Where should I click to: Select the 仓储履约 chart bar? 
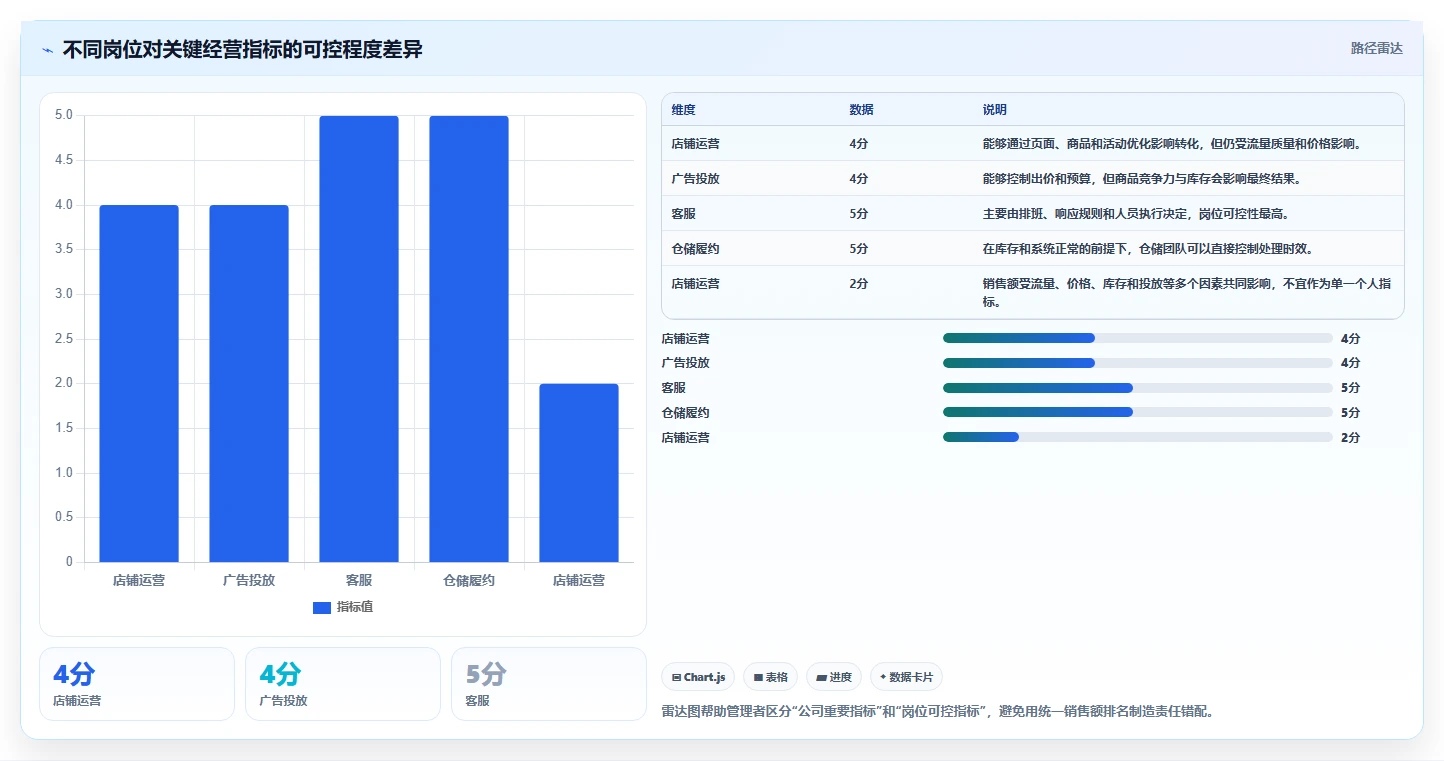point(469,339)
